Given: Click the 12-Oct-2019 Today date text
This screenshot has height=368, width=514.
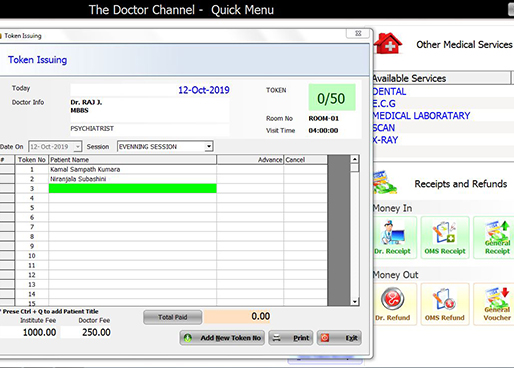Looking at the screenshot, I should coord(204,90).
